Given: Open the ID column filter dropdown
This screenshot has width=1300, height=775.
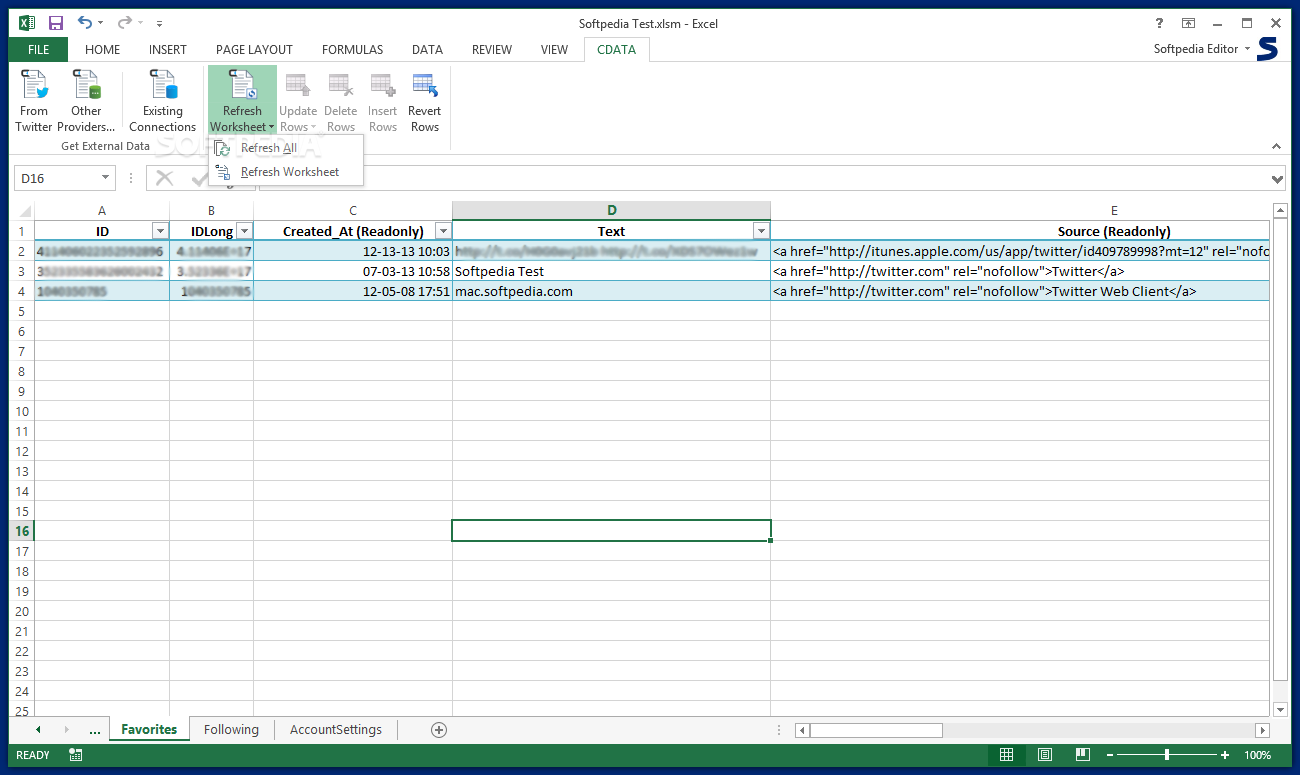Looking at the screenshot, I should (159, 231).
